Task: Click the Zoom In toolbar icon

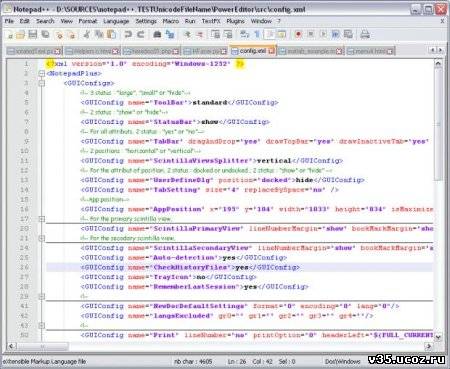Action: [x=187, y=34]
